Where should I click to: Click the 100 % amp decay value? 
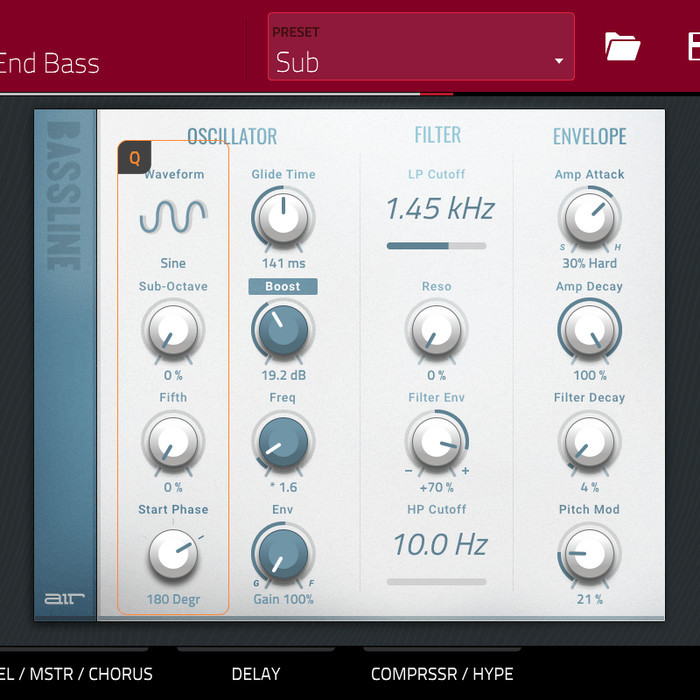tap(590, 375)
